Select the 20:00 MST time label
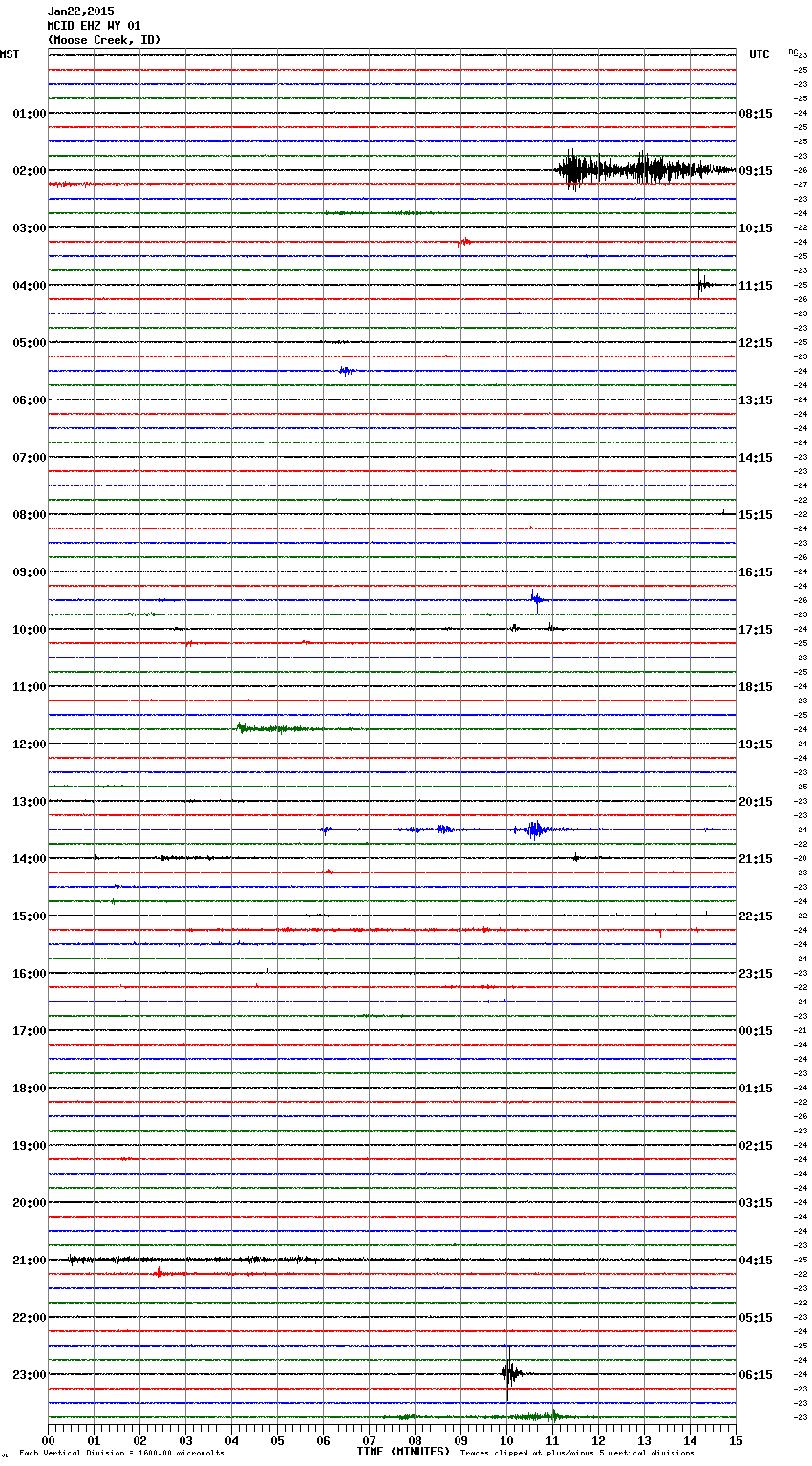 coord(29,1203)
